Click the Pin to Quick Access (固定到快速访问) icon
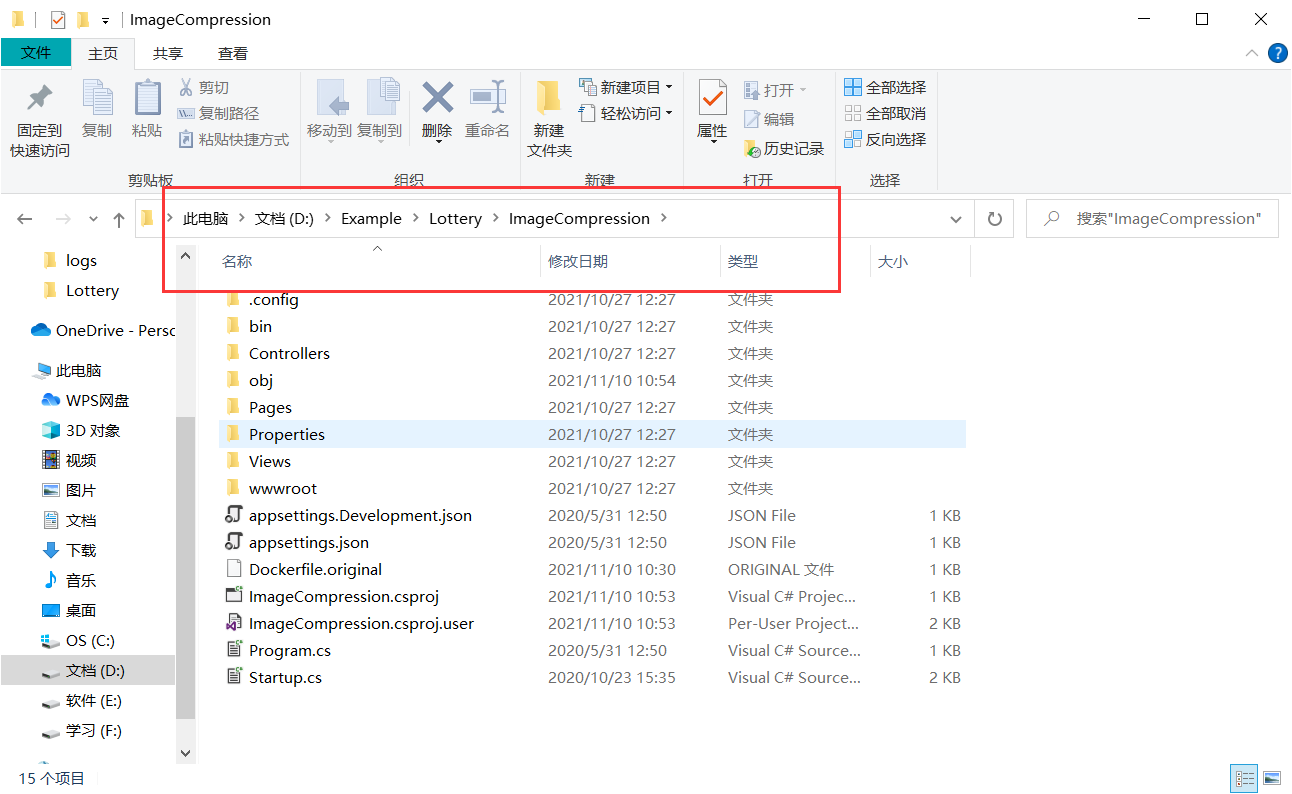The height and width of the screenshot is (794, 1292). (x=40, y=100)
